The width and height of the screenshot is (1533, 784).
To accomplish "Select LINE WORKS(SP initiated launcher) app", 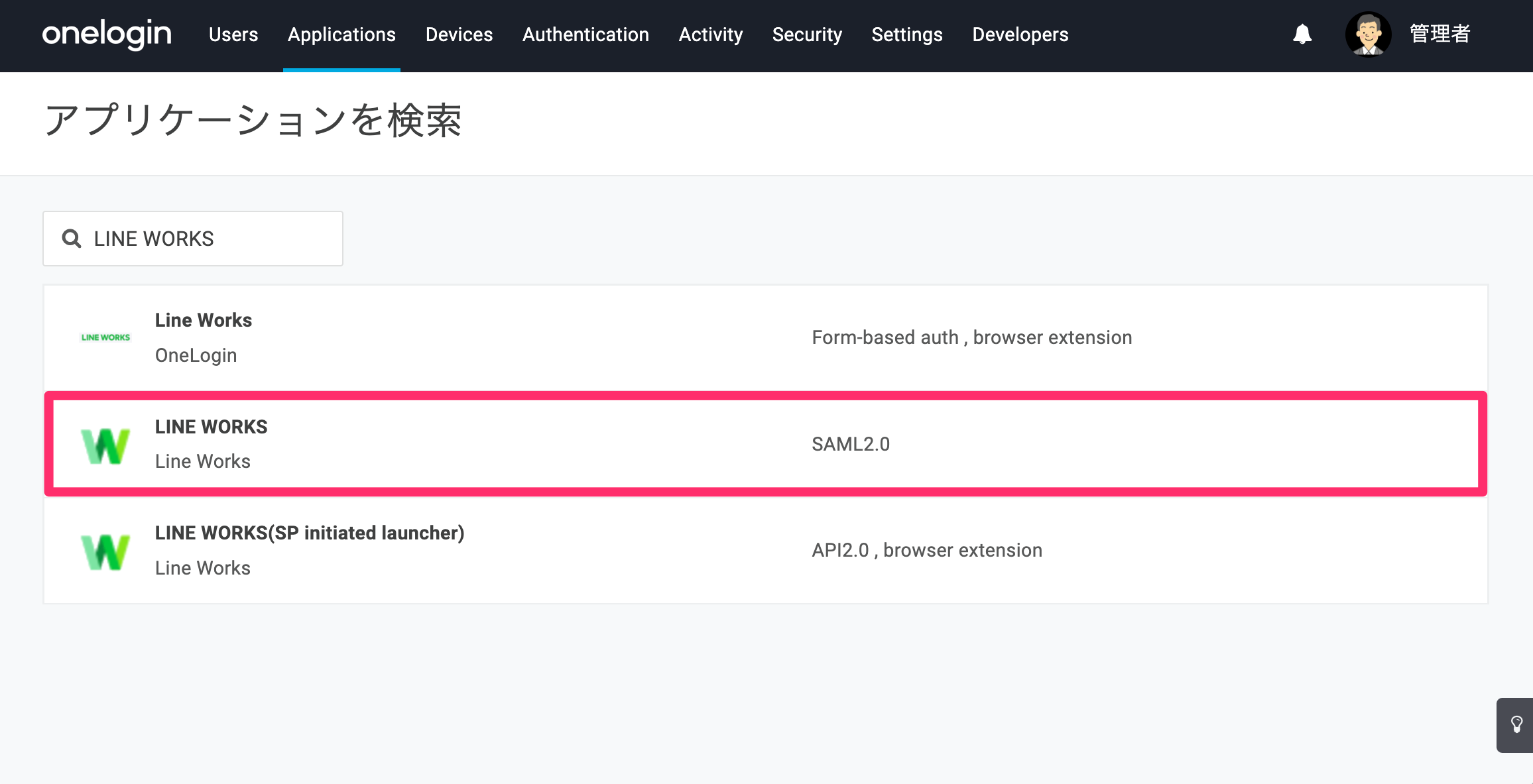I will (x=766, y=551).
